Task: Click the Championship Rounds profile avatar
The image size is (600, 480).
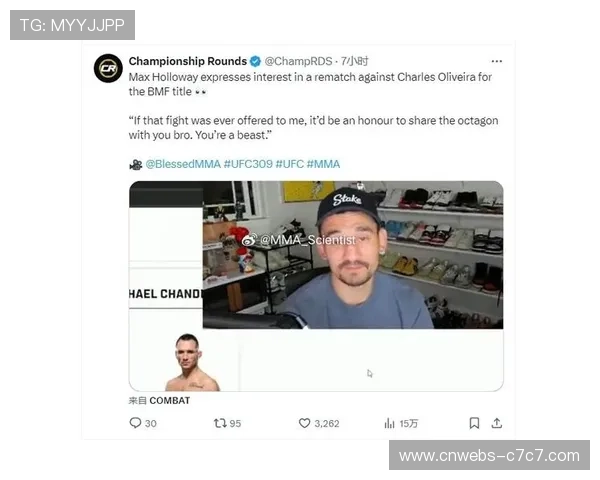Action: [x=108, y=68]
